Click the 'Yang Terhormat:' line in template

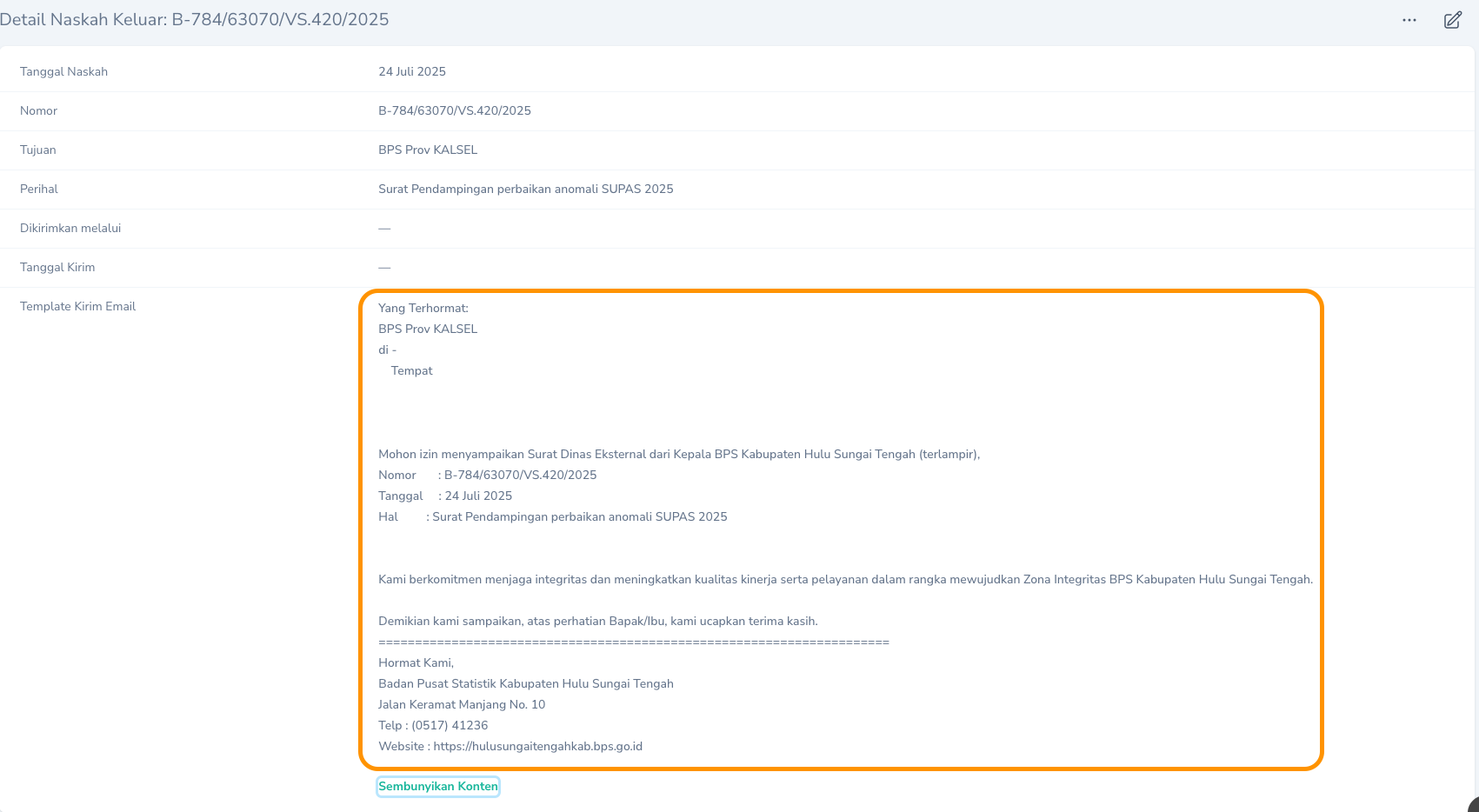[x=423, y=309]
